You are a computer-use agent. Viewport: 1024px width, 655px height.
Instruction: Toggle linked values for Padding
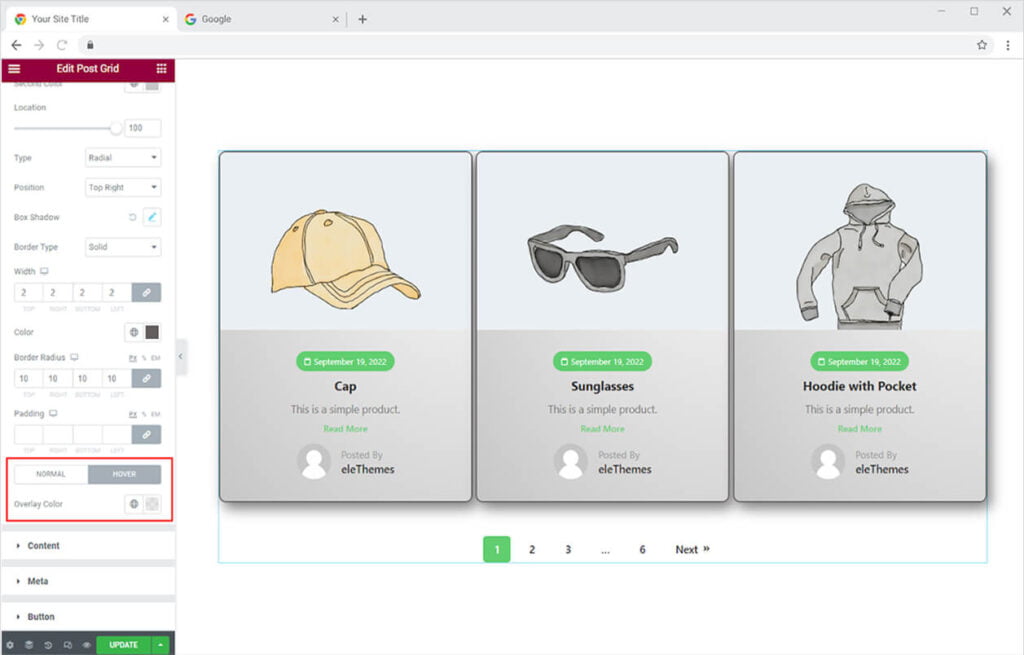tap(146, 435)
